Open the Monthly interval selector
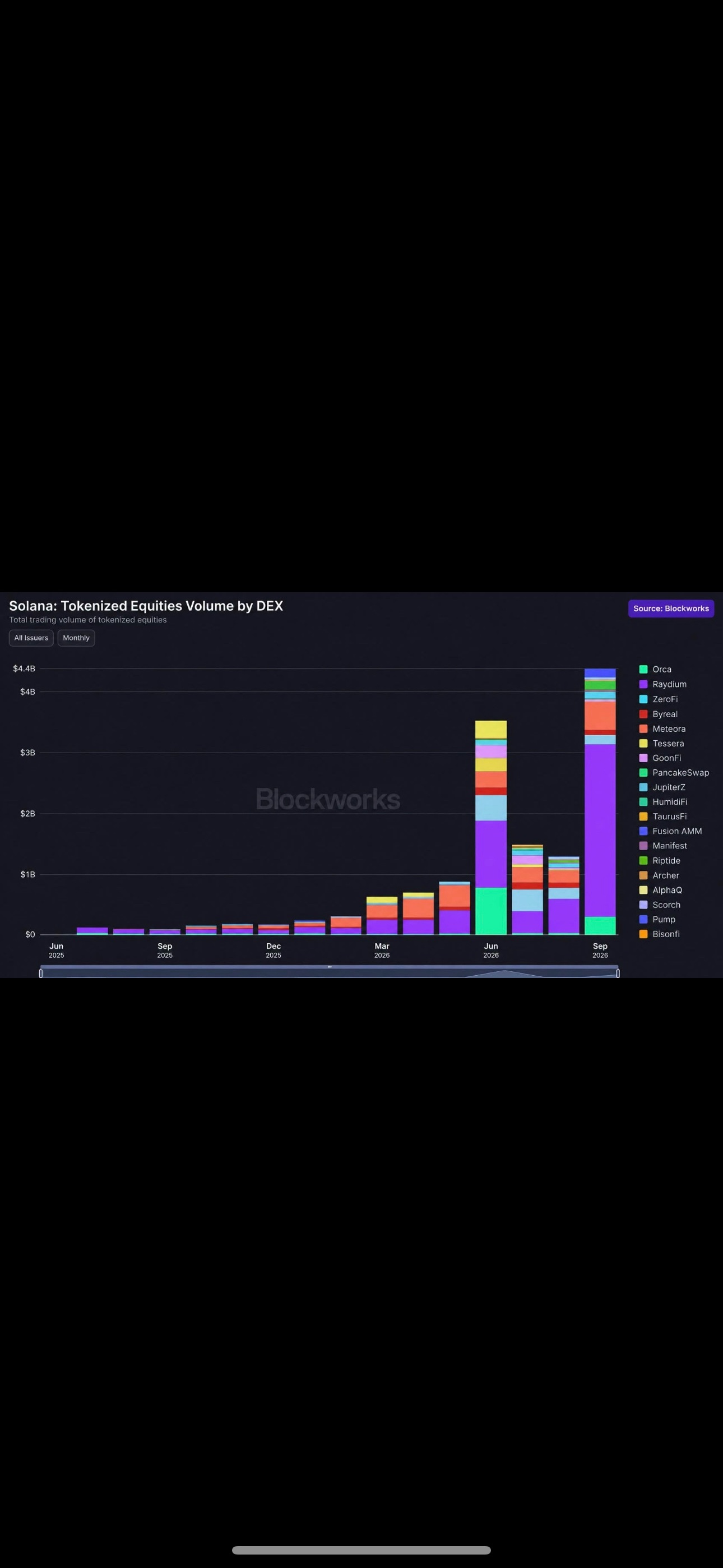 point(76,638)
